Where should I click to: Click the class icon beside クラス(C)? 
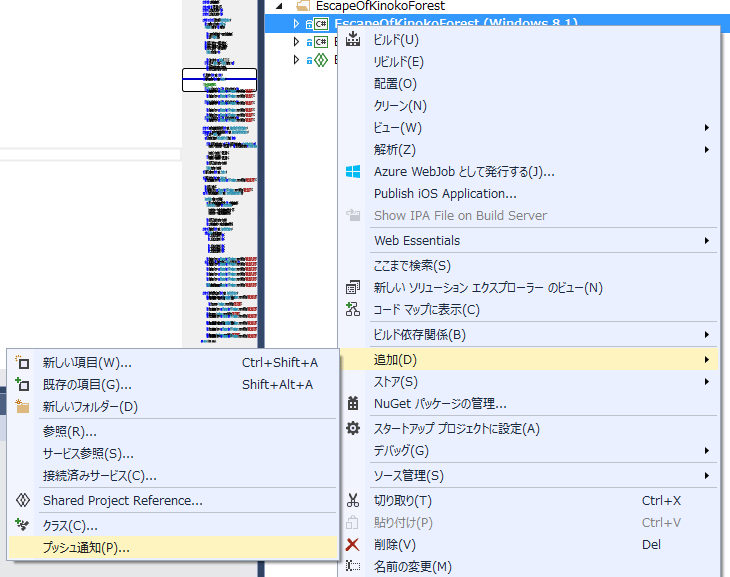(22, 525)
